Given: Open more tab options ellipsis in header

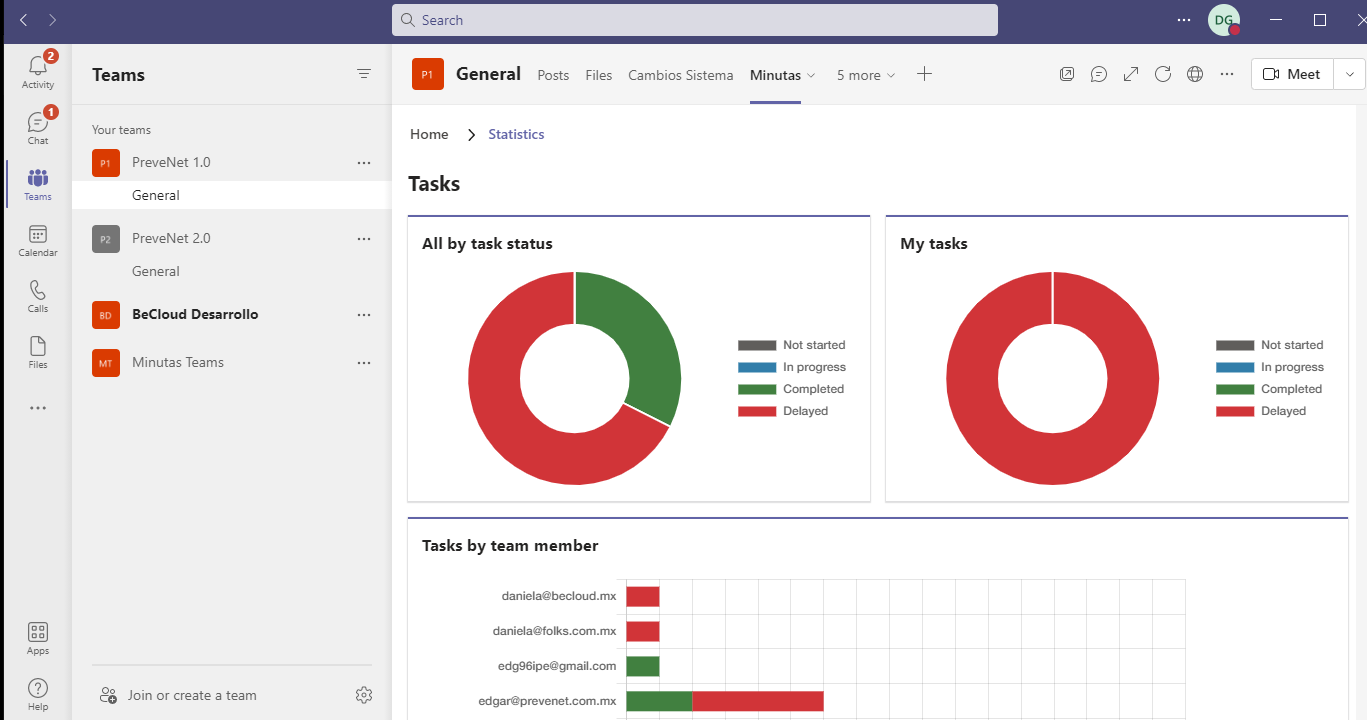Looking at the screenshot, I should pyautogui.click(x=1227, y=74).
